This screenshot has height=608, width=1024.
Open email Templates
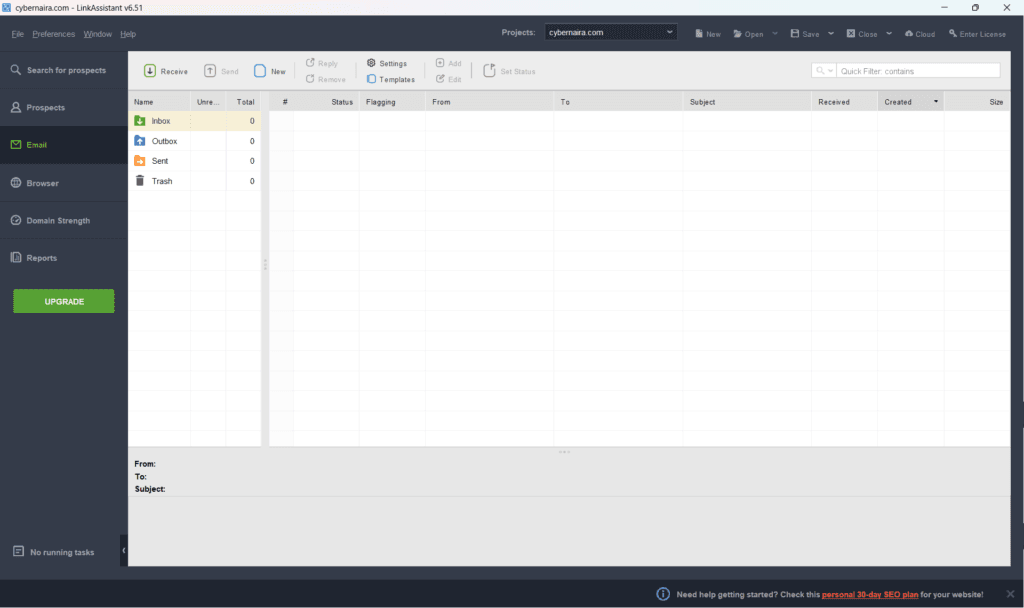(391, 79)
